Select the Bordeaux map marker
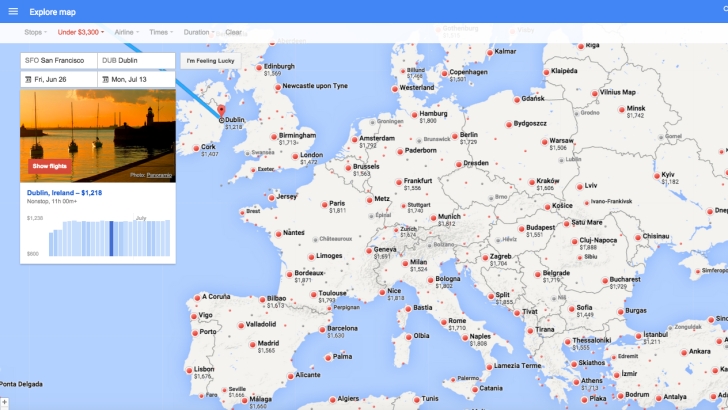 289,274
